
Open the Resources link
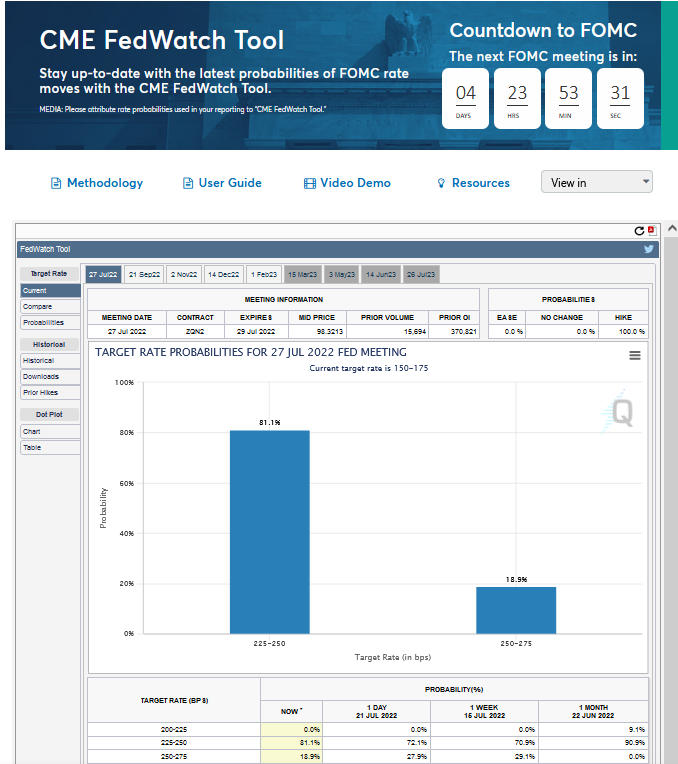pos(481,183)
